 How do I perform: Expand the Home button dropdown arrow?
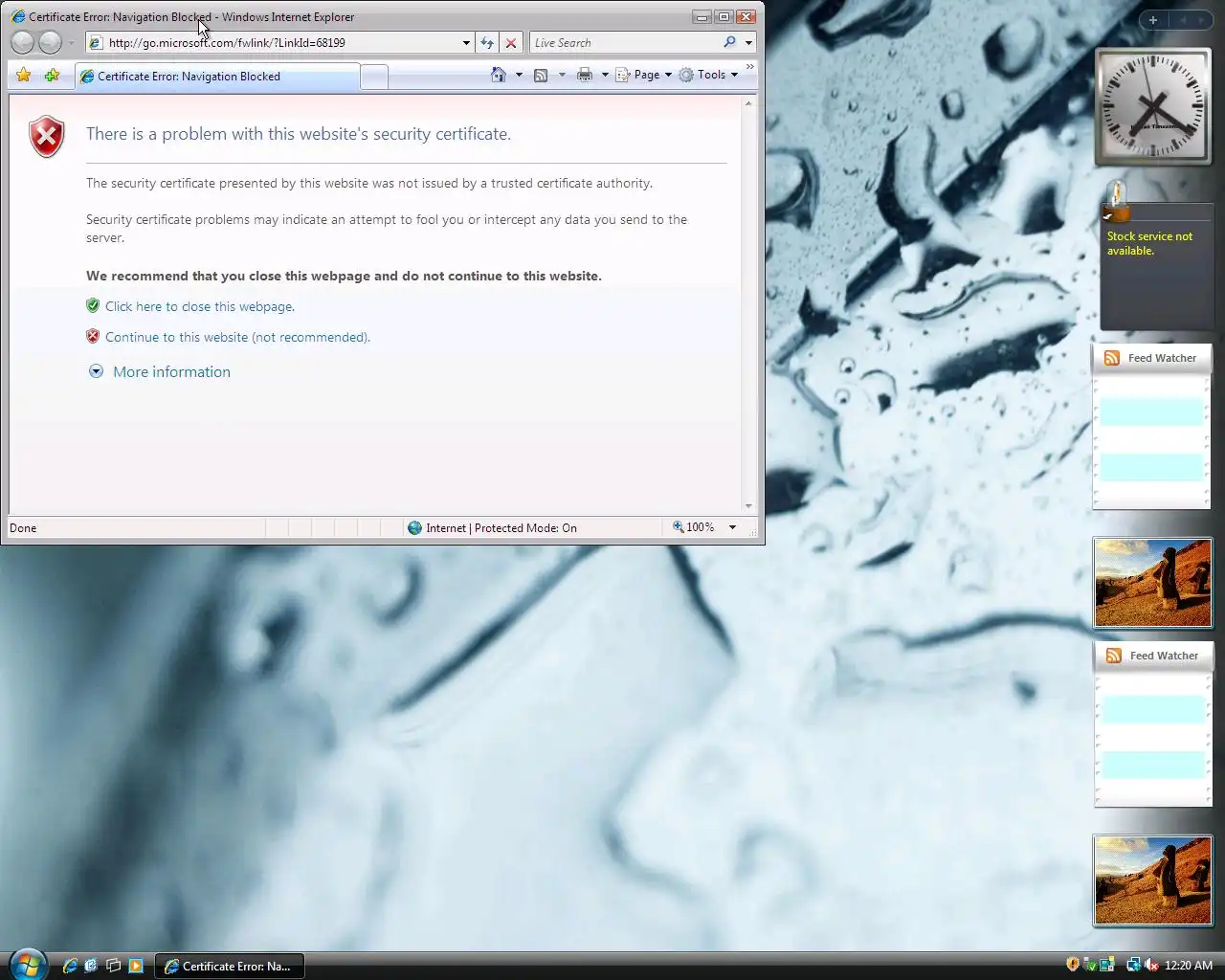coord(519,75)
